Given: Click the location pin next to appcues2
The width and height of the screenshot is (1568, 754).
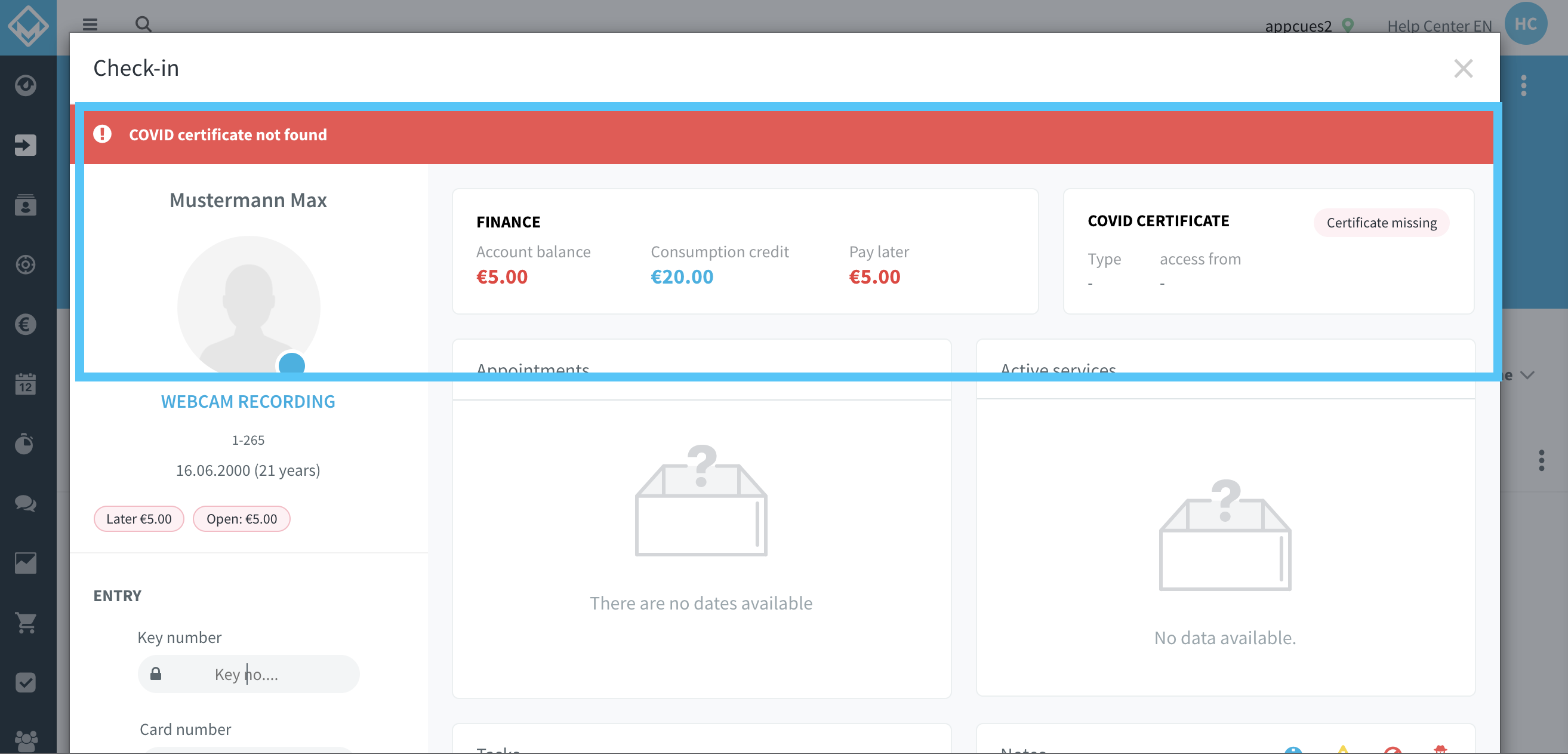Looking at the screenshot, I should point(1348,25).
